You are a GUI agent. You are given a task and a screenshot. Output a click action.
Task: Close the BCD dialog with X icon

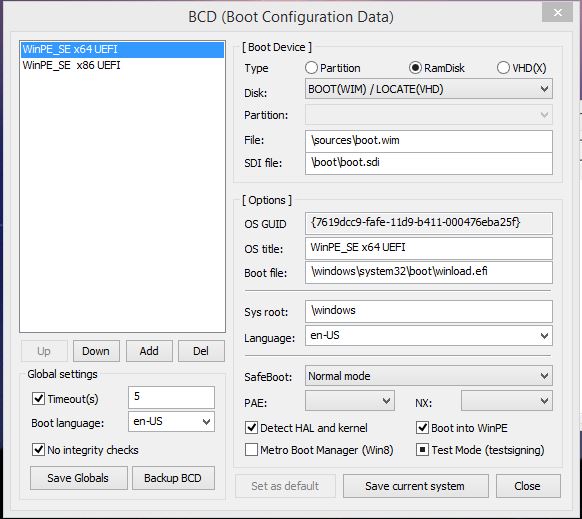pyautogui.click(x=558, y=13)
